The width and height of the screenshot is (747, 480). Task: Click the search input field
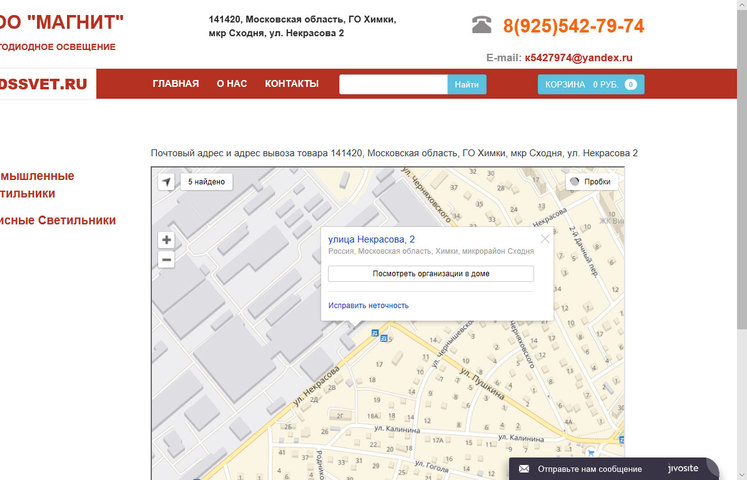pos(392,85)
